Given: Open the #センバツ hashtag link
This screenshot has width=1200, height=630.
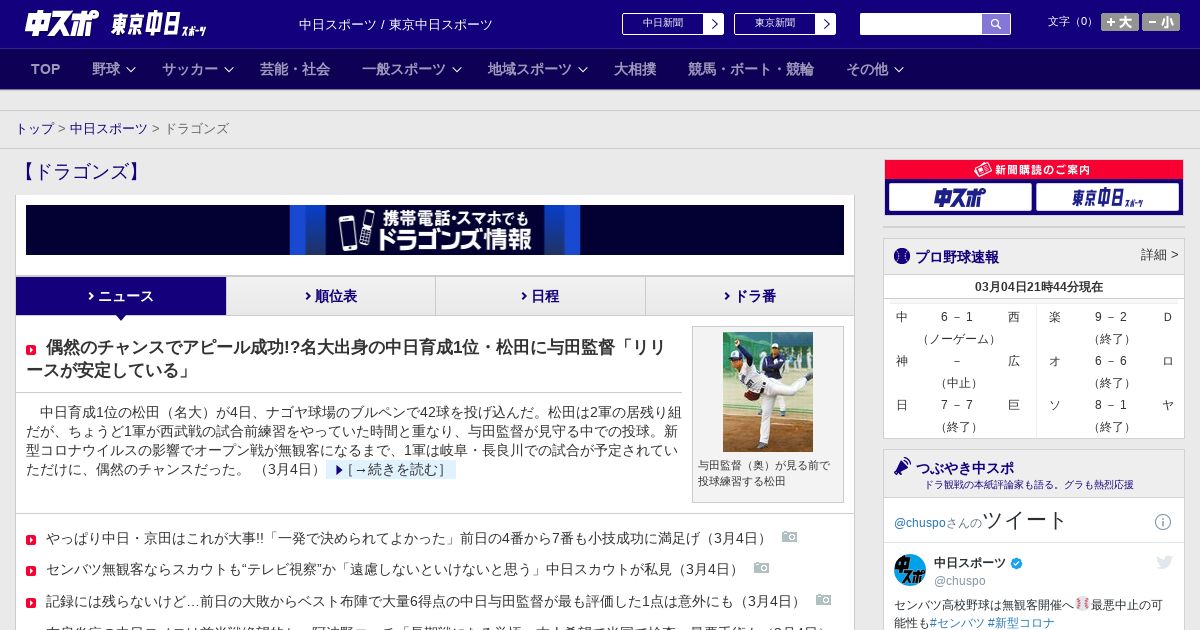Looking at the screenshot, I should [x=957, y=623].
